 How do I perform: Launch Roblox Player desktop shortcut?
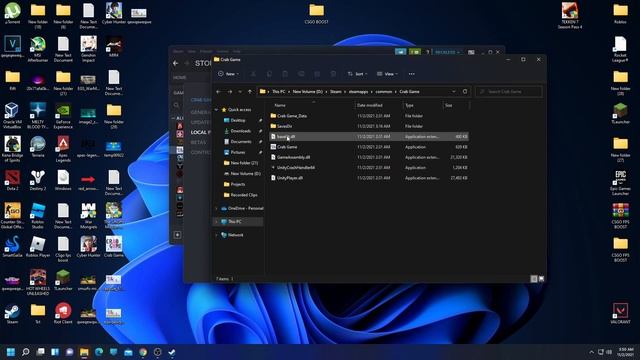(38, 247)
